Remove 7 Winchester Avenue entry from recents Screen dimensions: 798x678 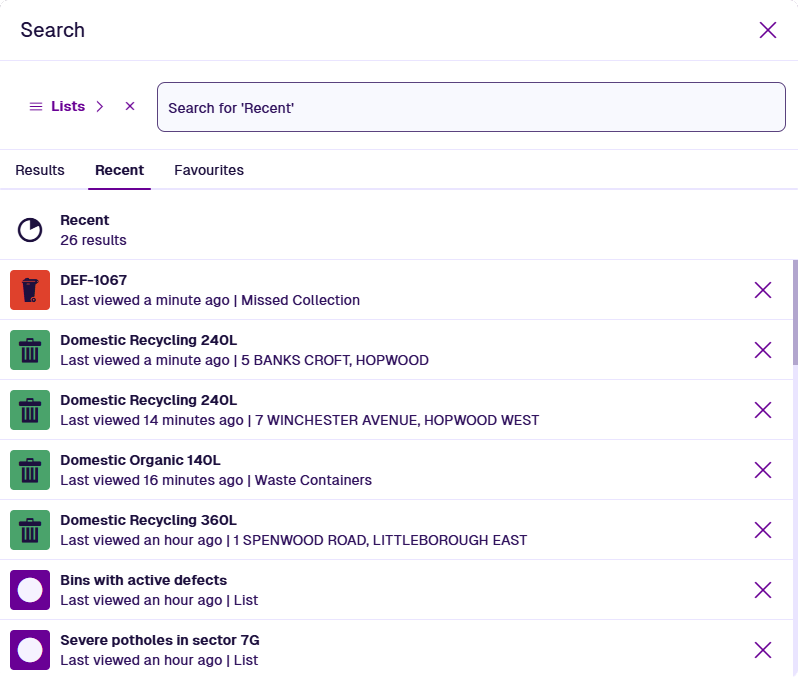(763, 410)
